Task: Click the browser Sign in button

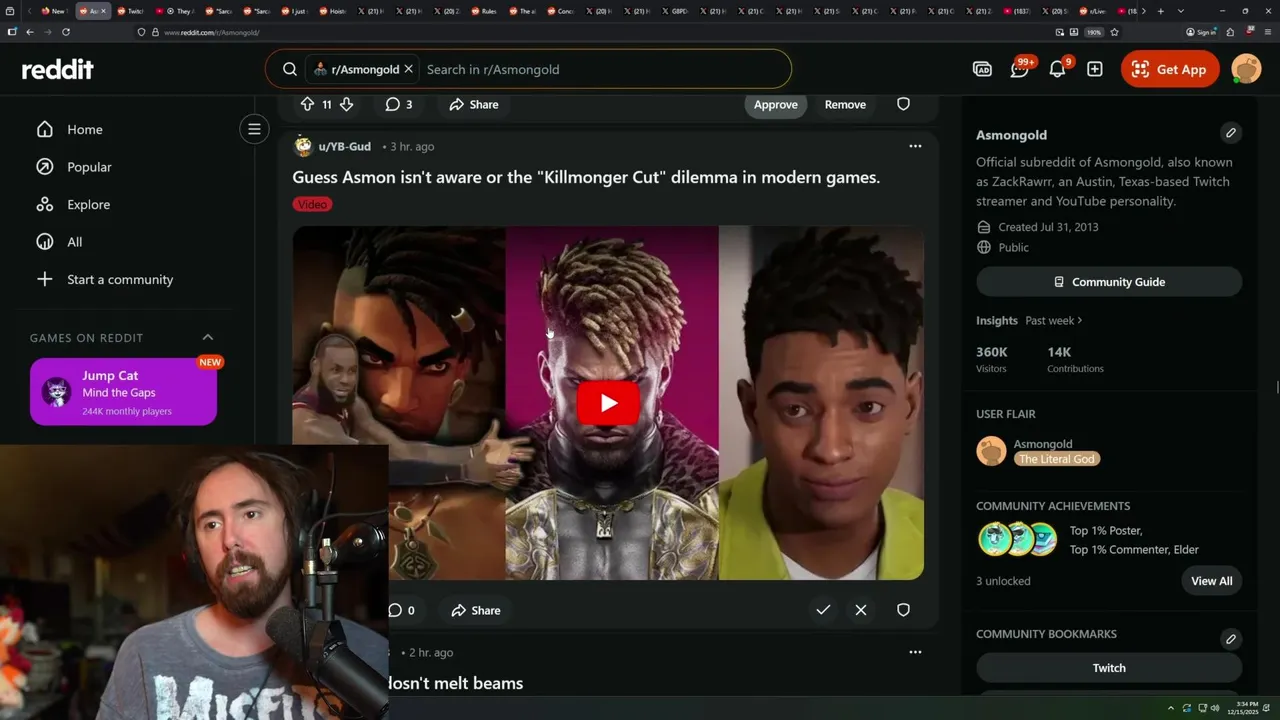Action: click(1201, 32)
